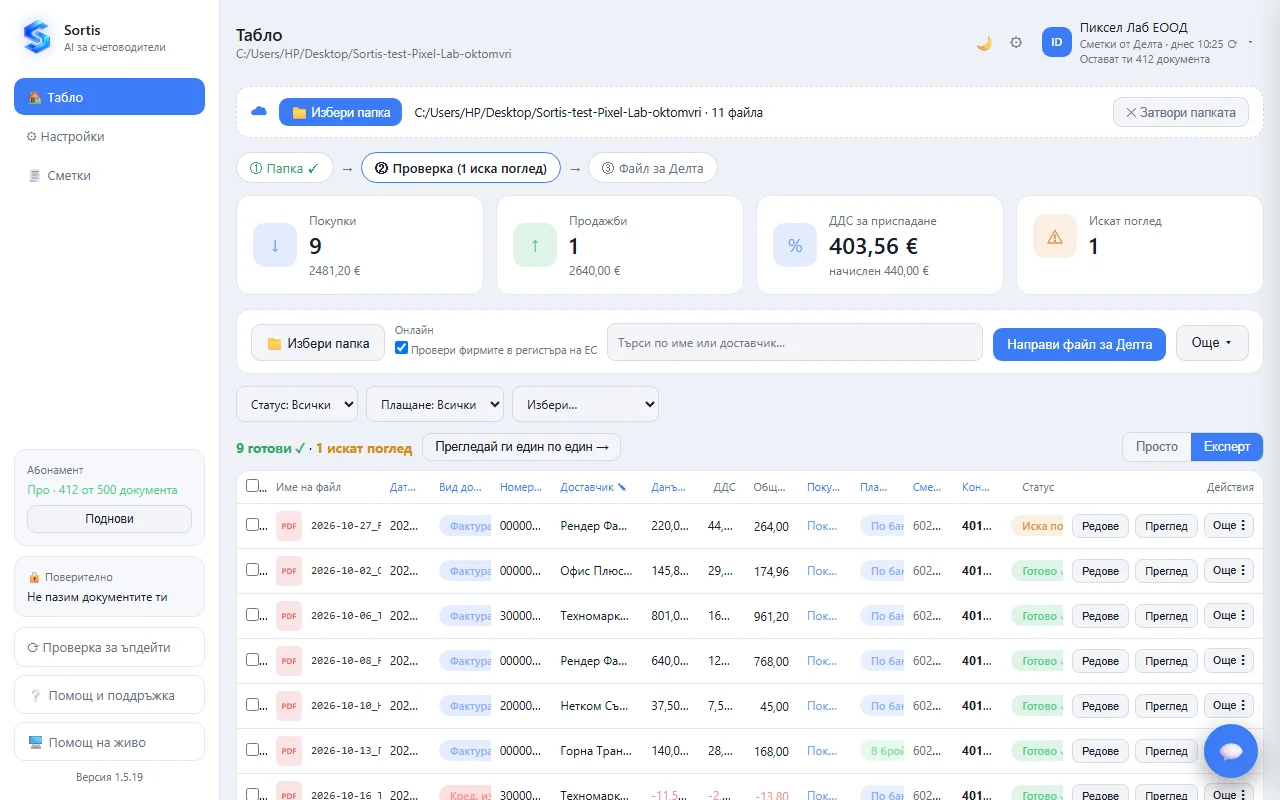Click the Искат поглед warning icon
This screenshot has height=800, width=1280.
pos(1055,237)
